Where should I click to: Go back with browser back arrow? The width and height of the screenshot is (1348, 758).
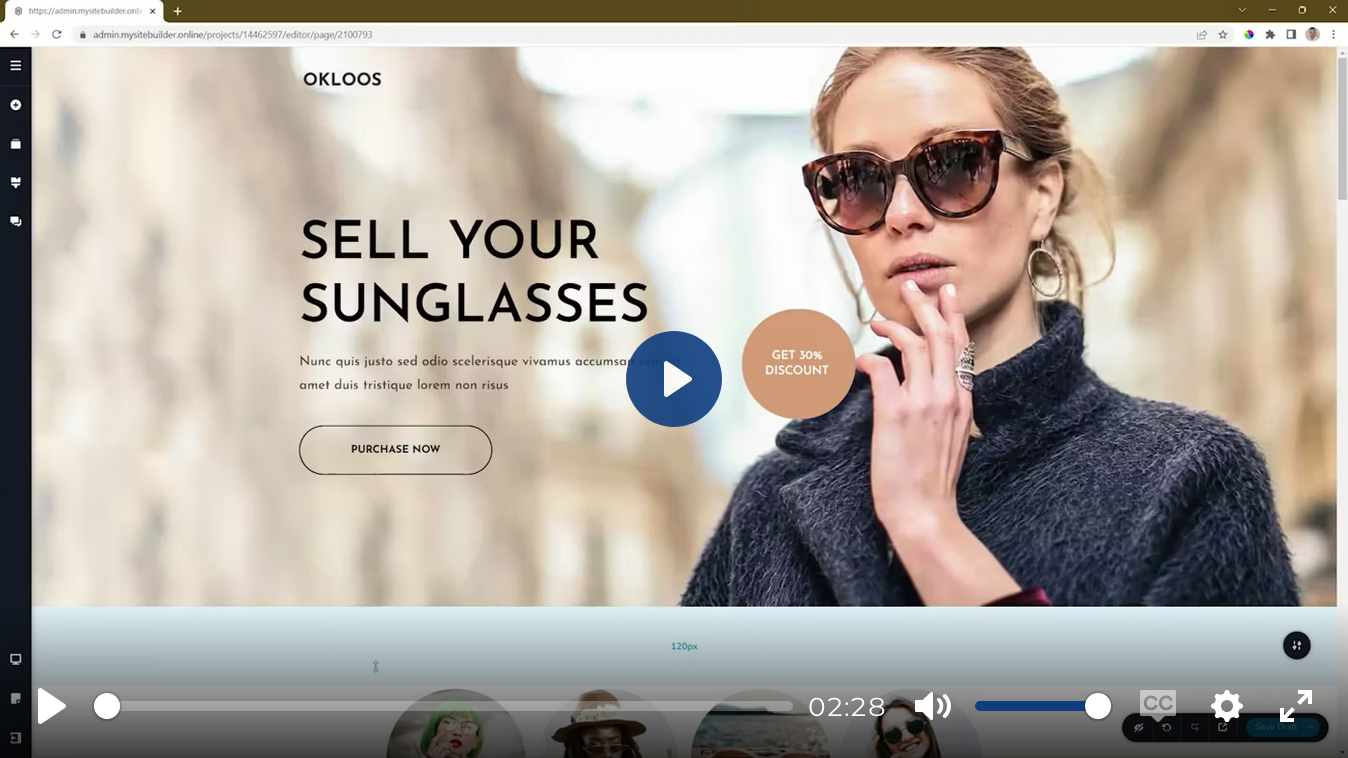coord(14,34)
